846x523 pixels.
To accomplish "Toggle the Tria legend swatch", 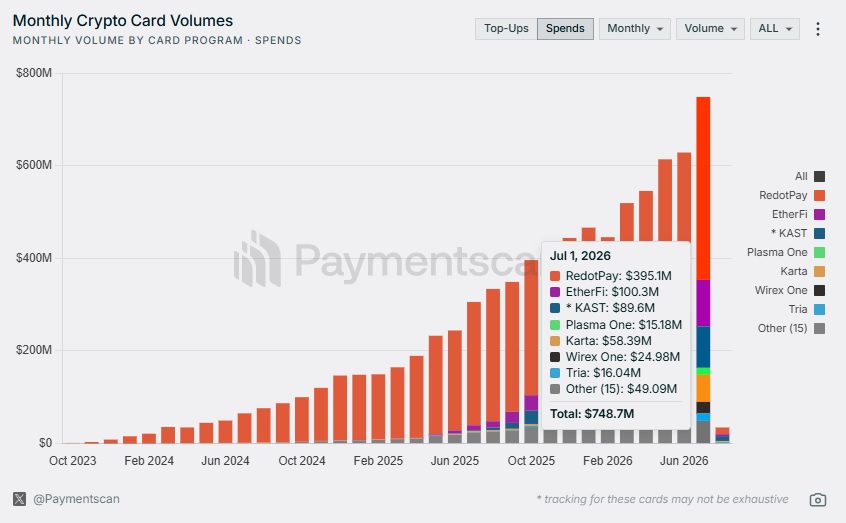I will [x=819, y=309].
